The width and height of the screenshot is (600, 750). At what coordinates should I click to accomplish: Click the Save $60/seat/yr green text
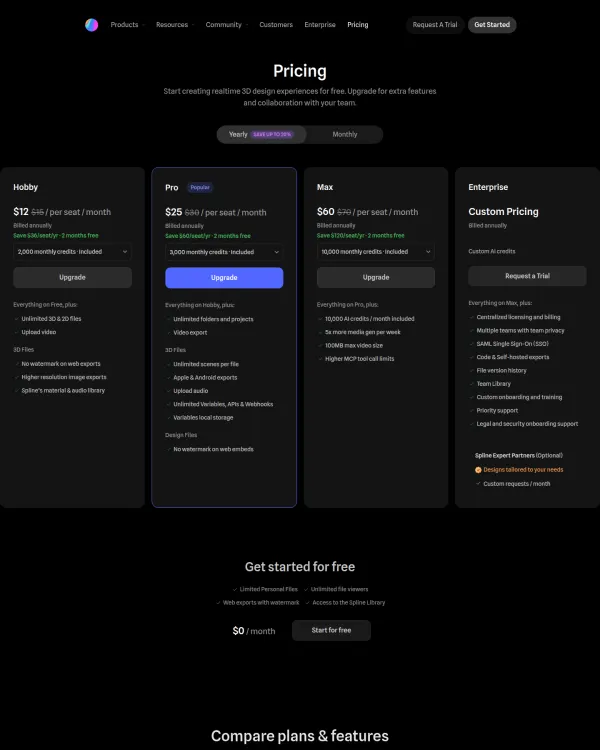coord(208,236)
